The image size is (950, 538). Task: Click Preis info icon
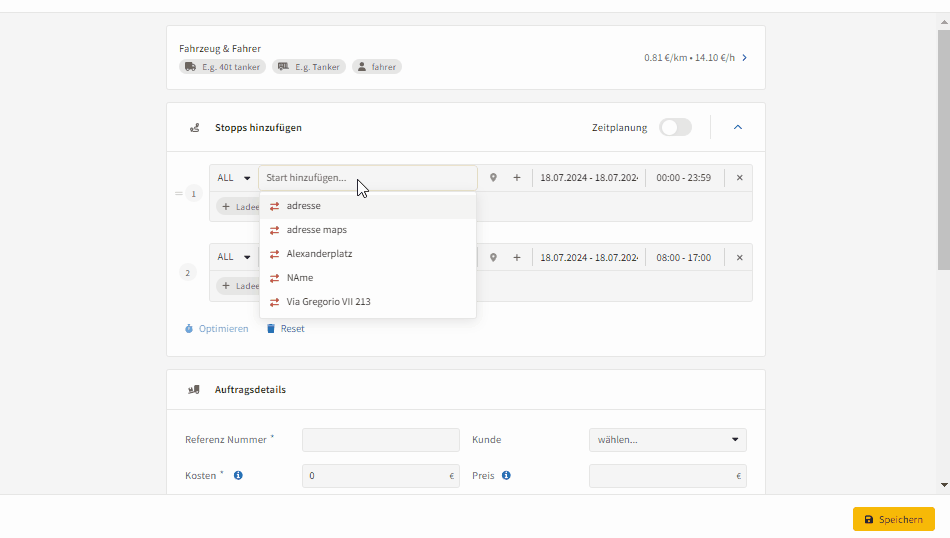tap(506, 476)
